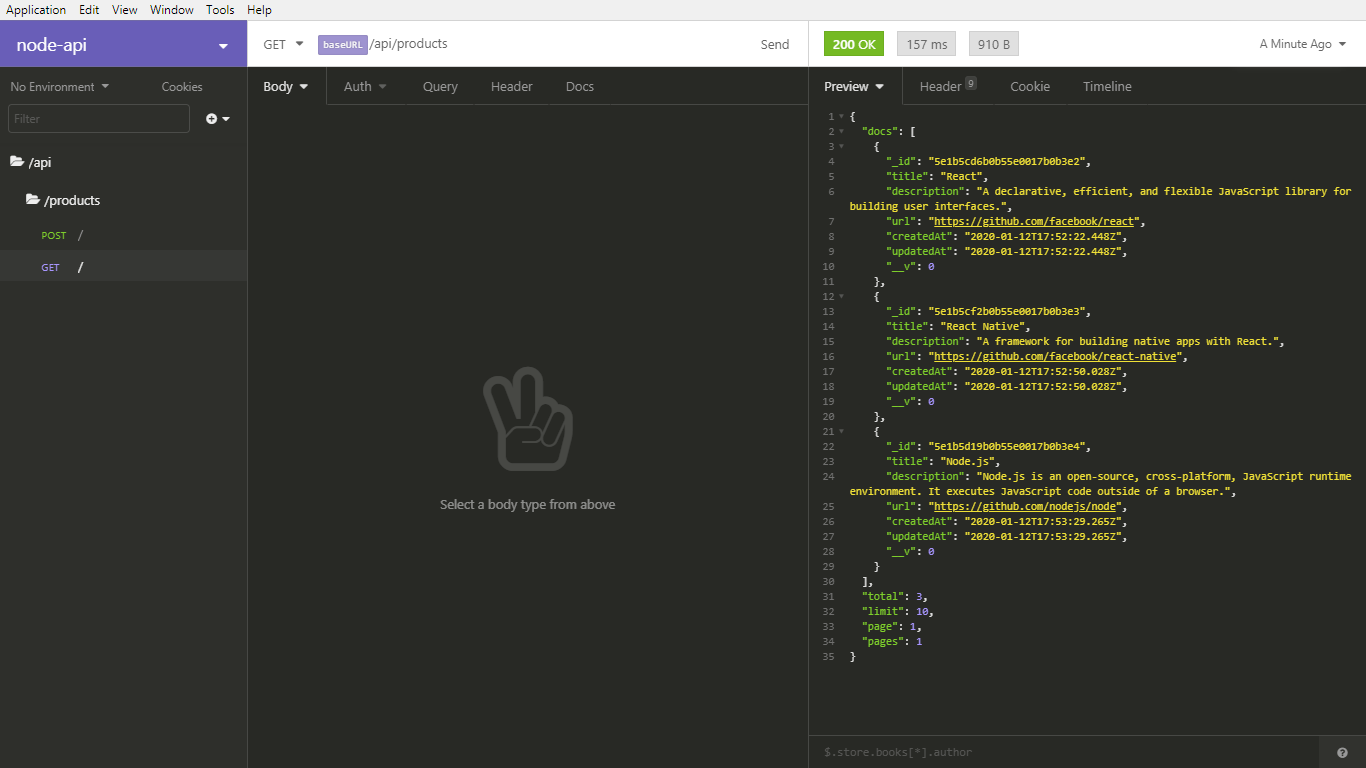
Task: Click the baseURL environment variable tag
Action: (x=343, y=45)
